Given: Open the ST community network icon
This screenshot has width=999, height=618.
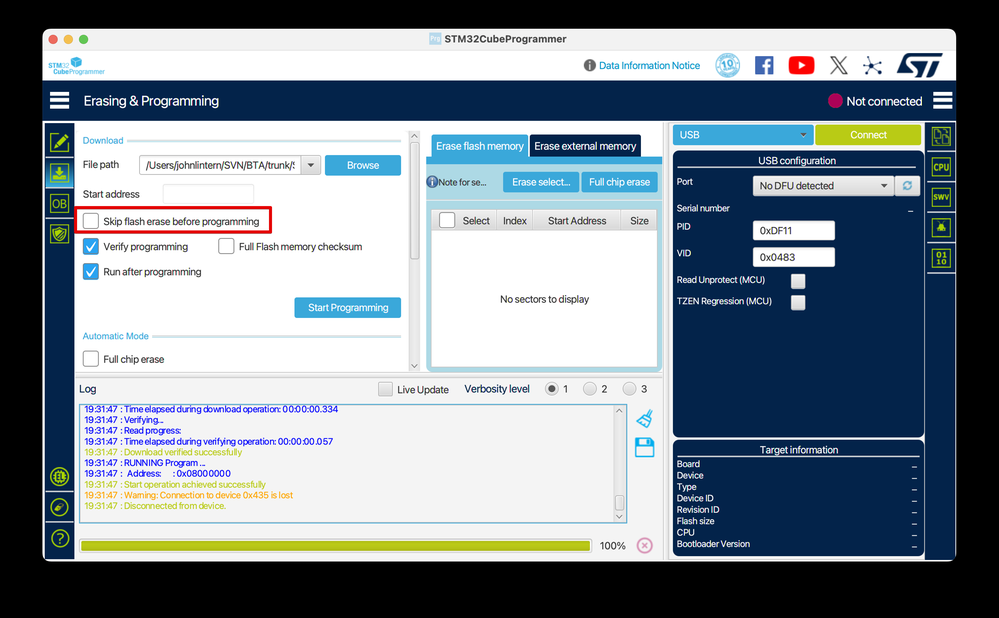Looking at the screenshot, I should coord(872,66).
